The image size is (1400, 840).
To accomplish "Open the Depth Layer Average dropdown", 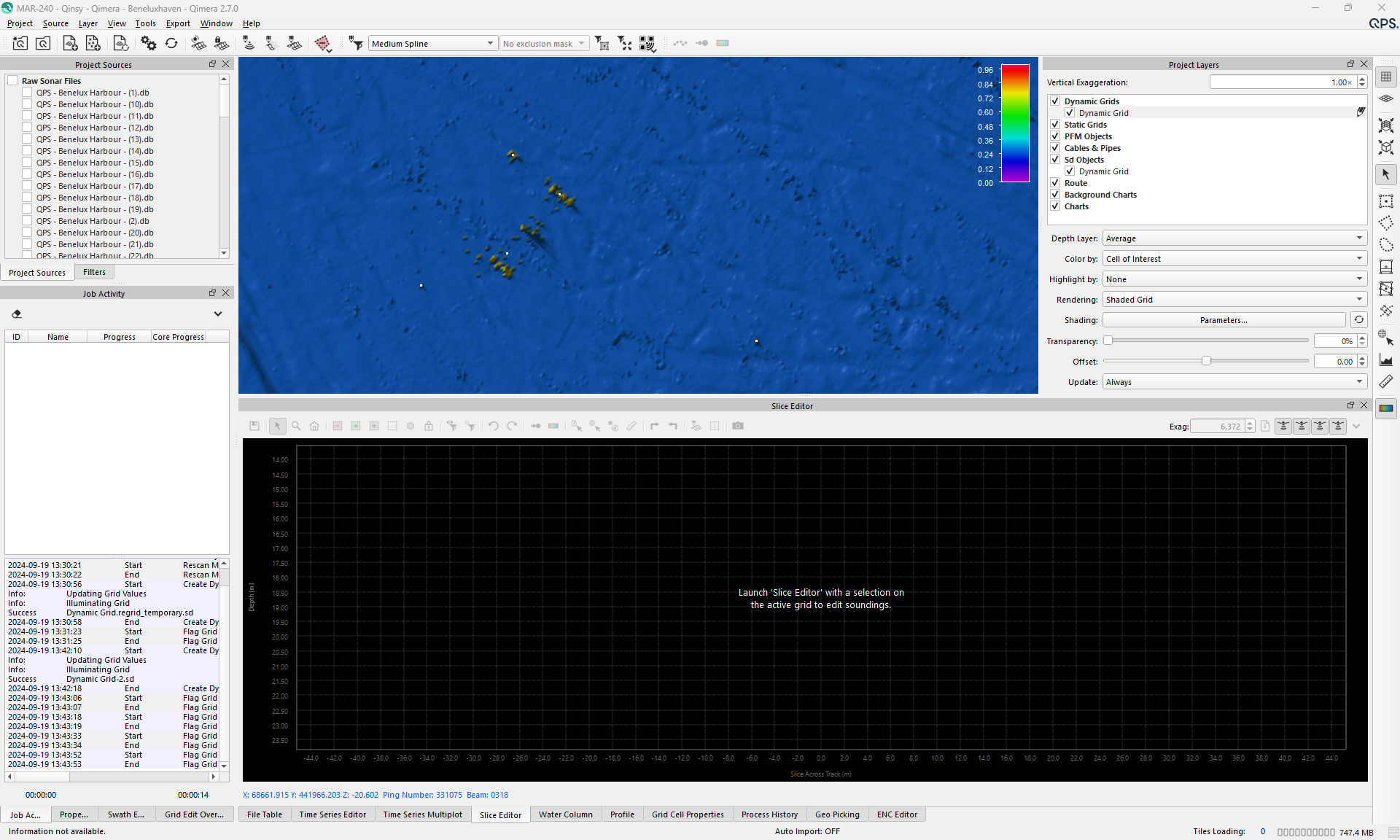I will (x=1234, y=238).
